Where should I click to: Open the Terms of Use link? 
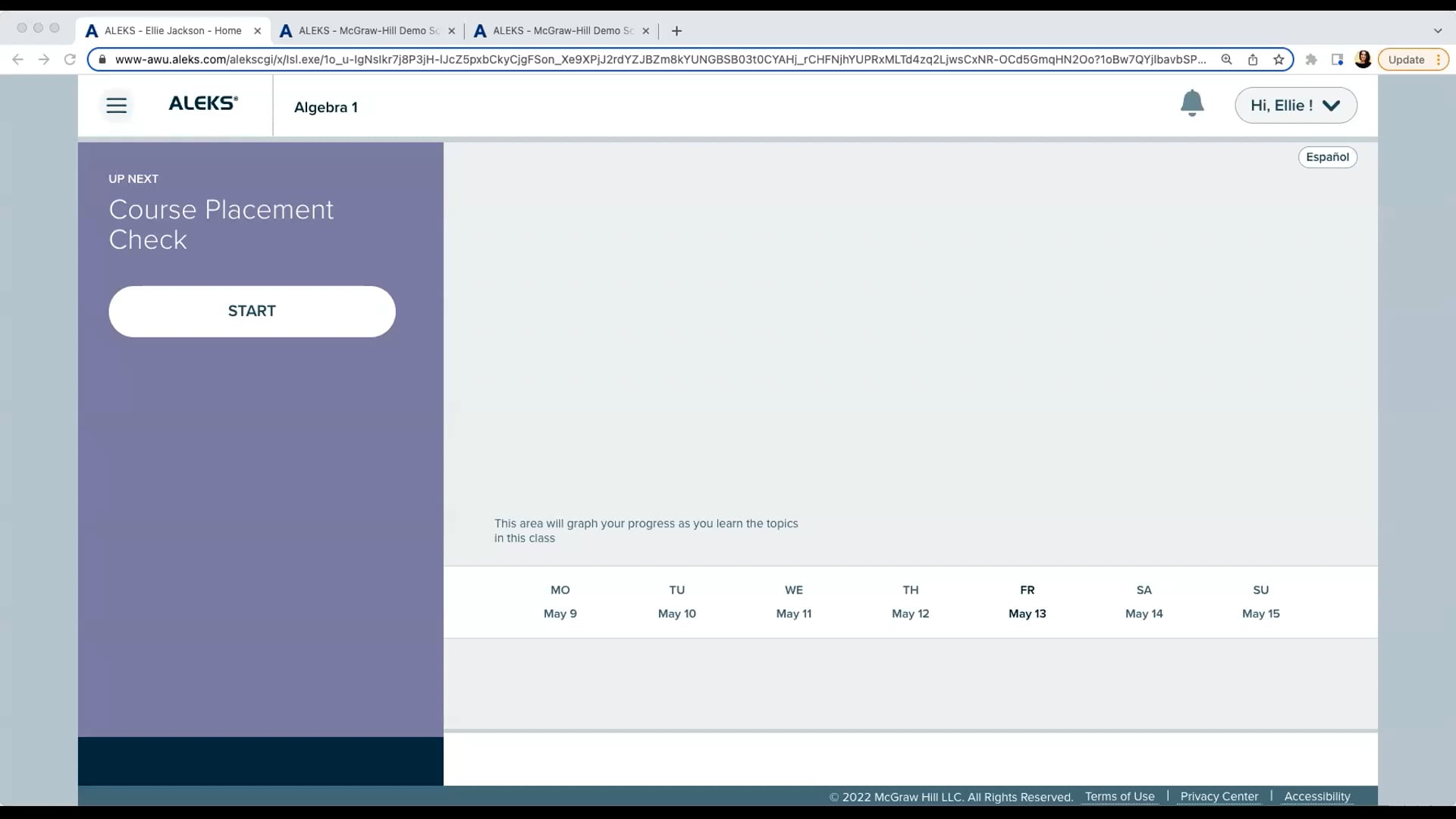pos(1119,796)
